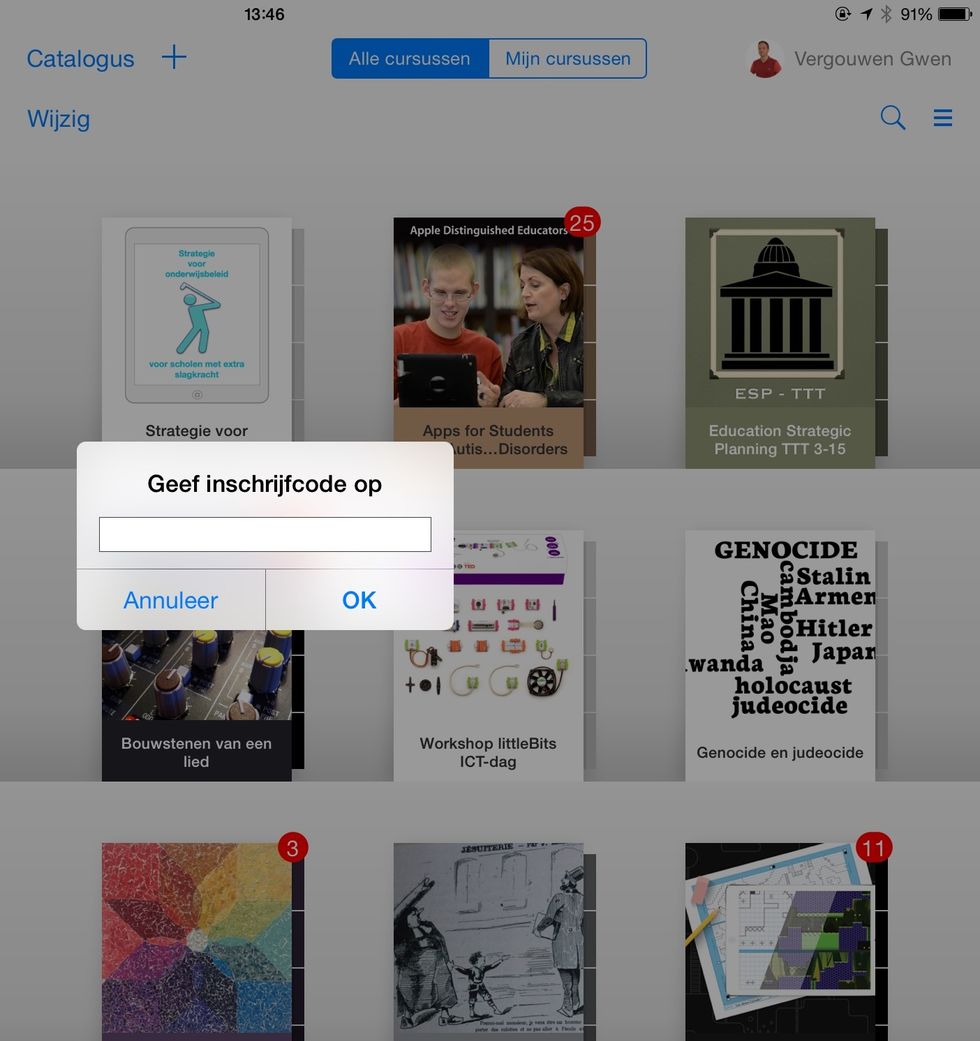Viewport: 980px width, 1041px height.
Task: Tap the Vergouwen Gwen profile picture
Action: click(765, 59)
